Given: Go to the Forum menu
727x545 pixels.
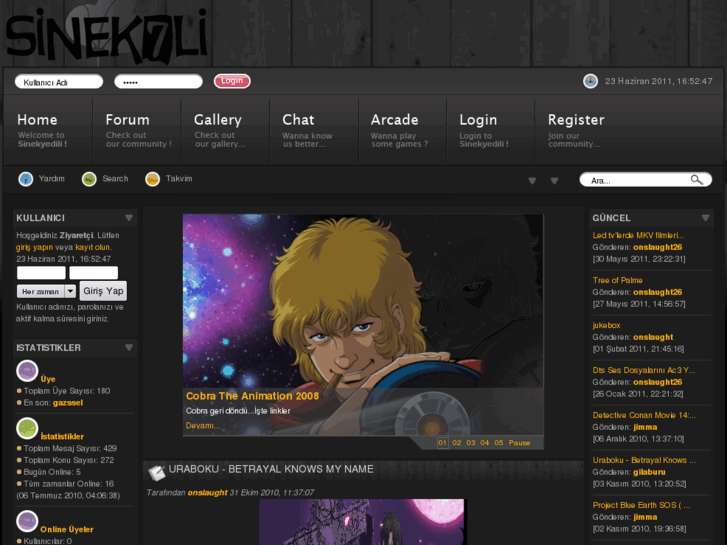Looking at the screenshot, I should click(138, 131).
